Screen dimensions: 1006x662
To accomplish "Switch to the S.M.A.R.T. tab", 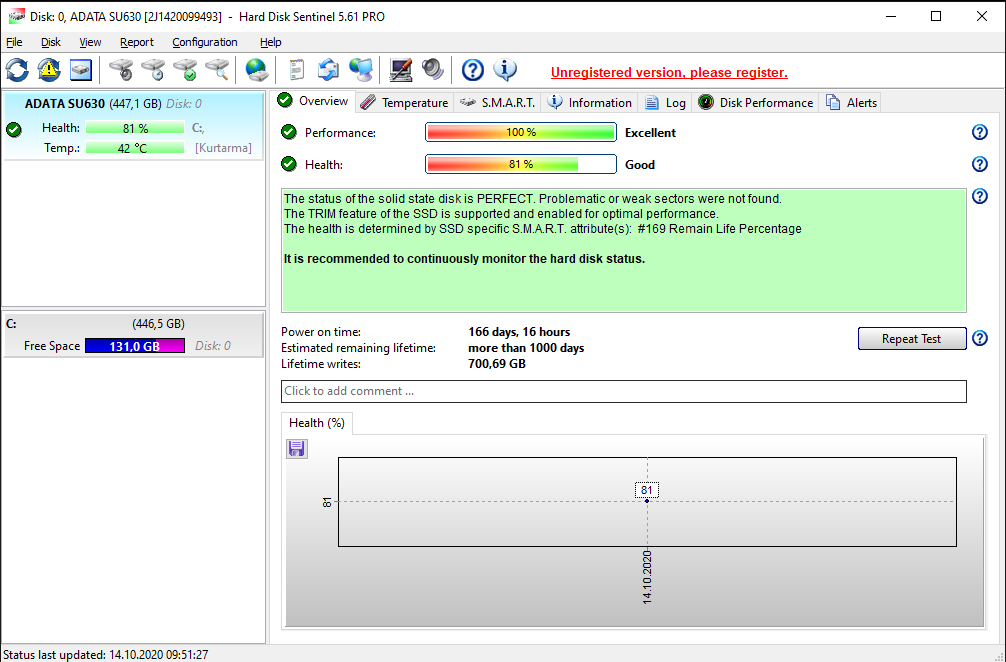I will point(498,103).
